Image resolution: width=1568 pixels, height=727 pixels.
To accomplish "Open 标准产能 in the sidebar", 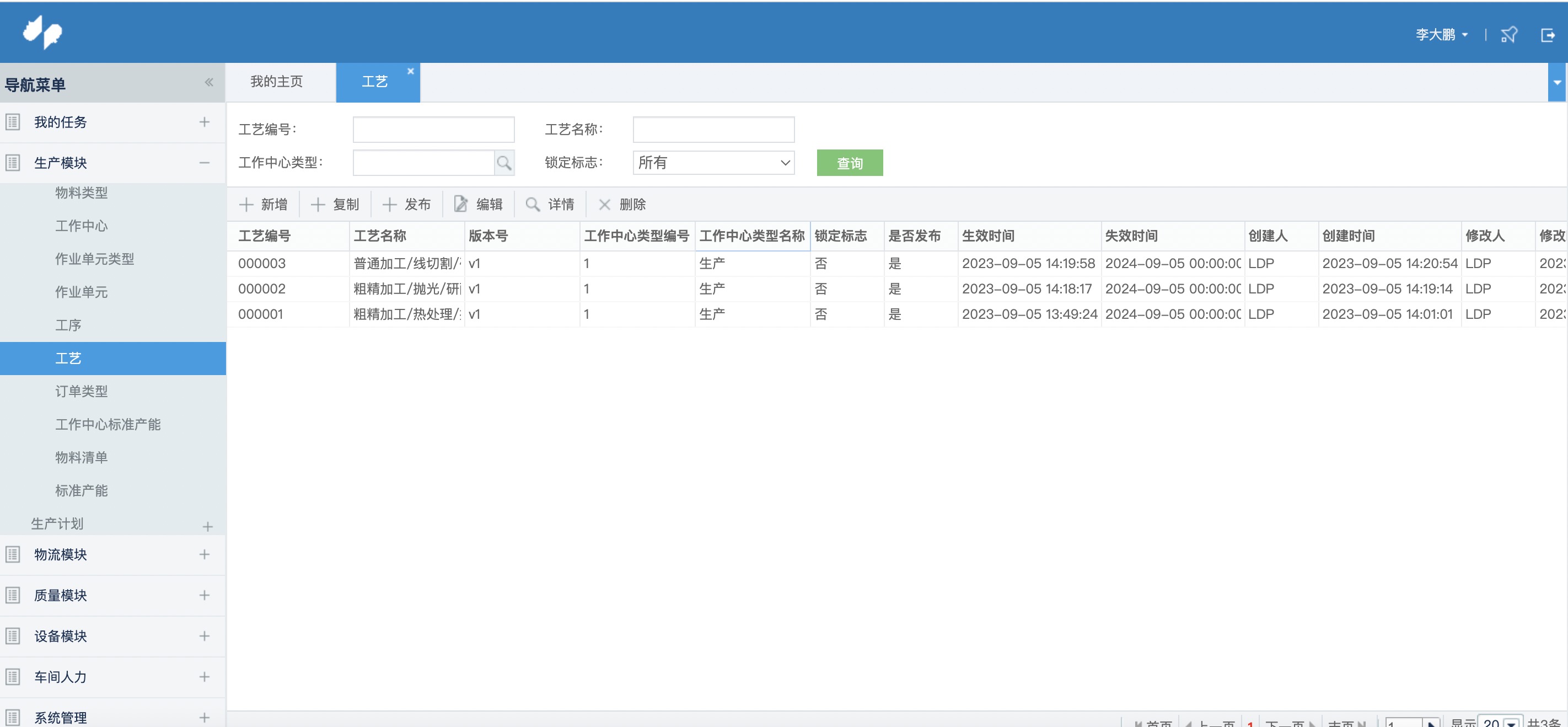I will [x=82, y=491].
